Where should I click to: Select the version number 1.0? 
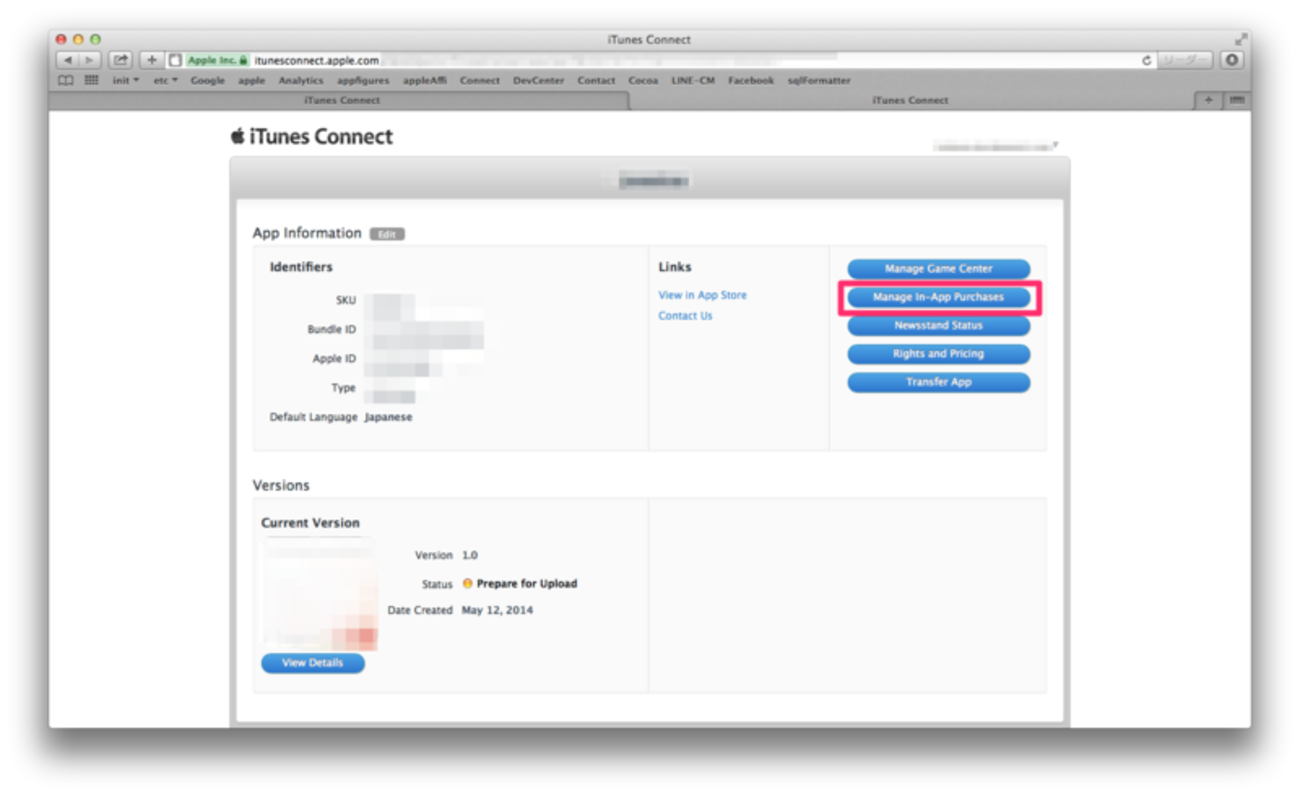pyautogui.click(x=470, y=555)
